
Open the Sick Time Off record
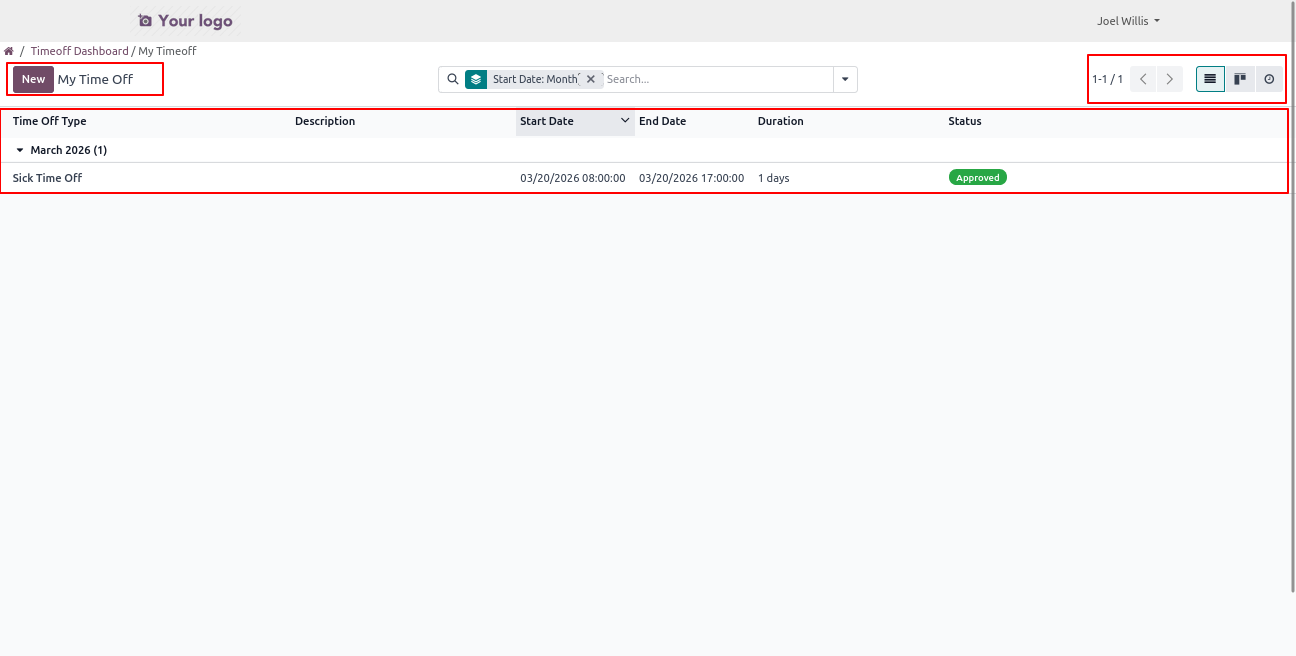pyautogui.click(x=48, y=178)
